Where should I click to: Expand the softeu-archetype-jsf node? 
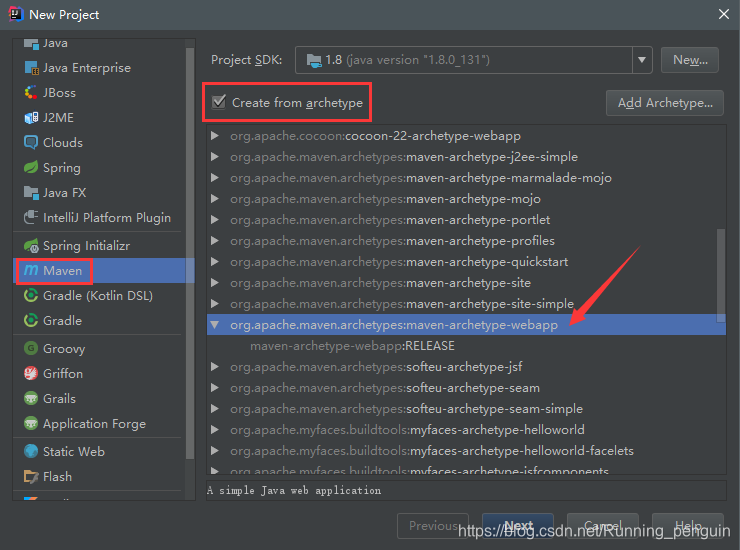[215, 367]
